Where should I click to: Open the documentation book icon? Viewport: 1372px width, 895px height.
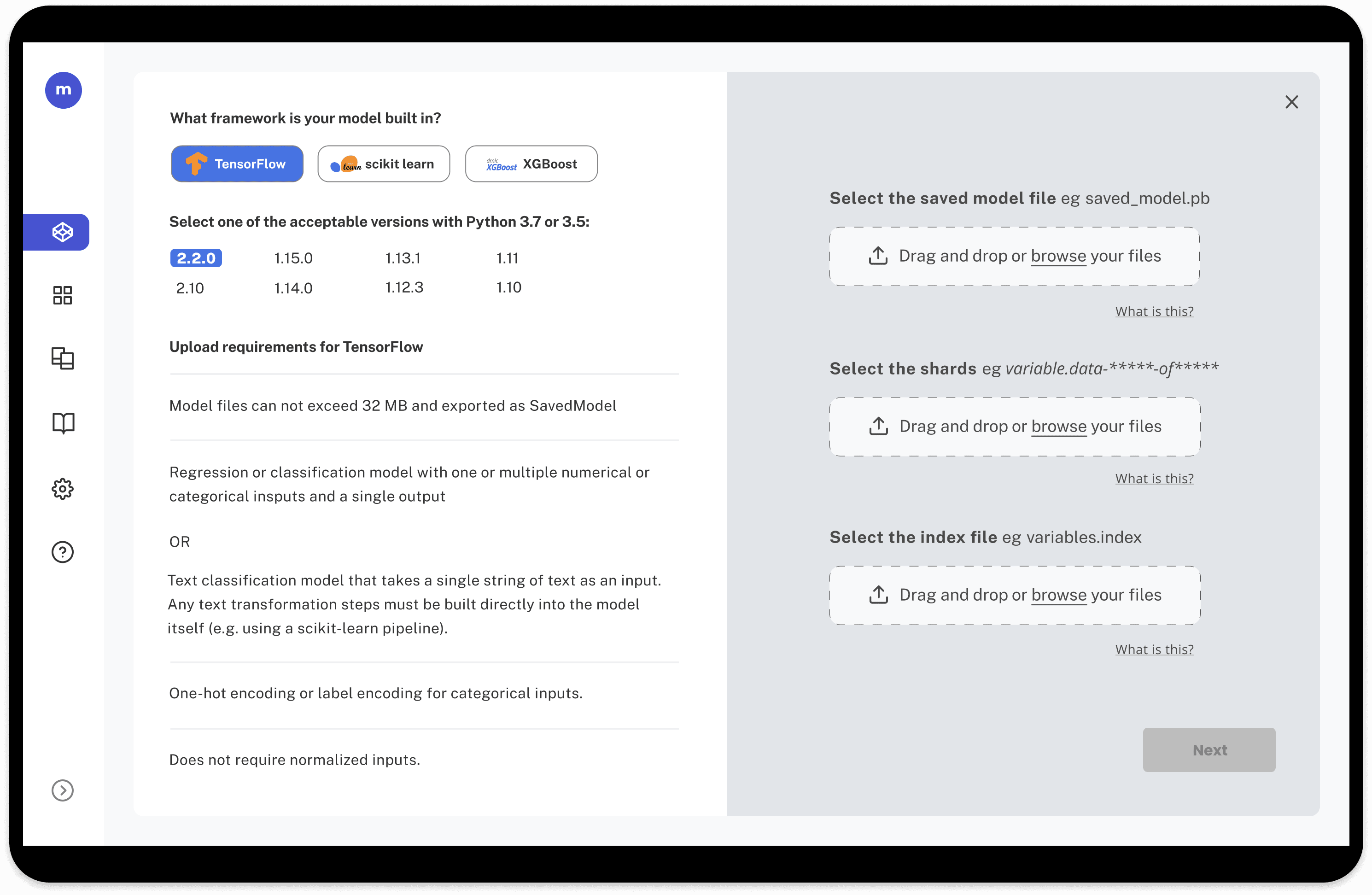pos(63,423)
